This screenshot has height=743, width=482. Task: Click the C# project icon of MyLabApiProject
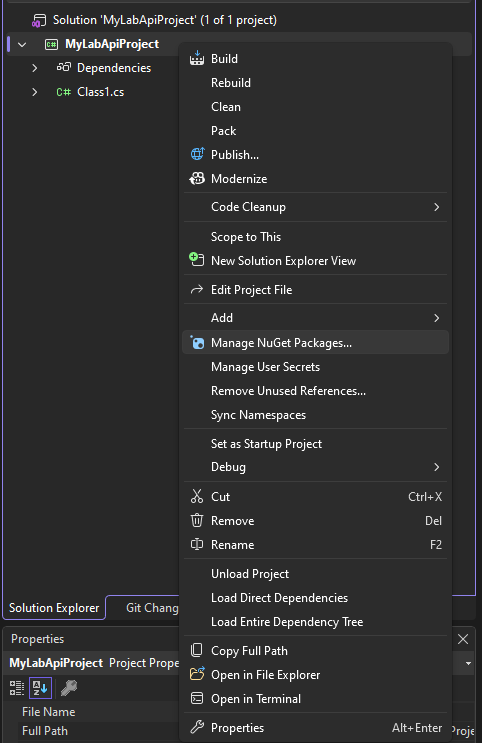pos(51,45)
